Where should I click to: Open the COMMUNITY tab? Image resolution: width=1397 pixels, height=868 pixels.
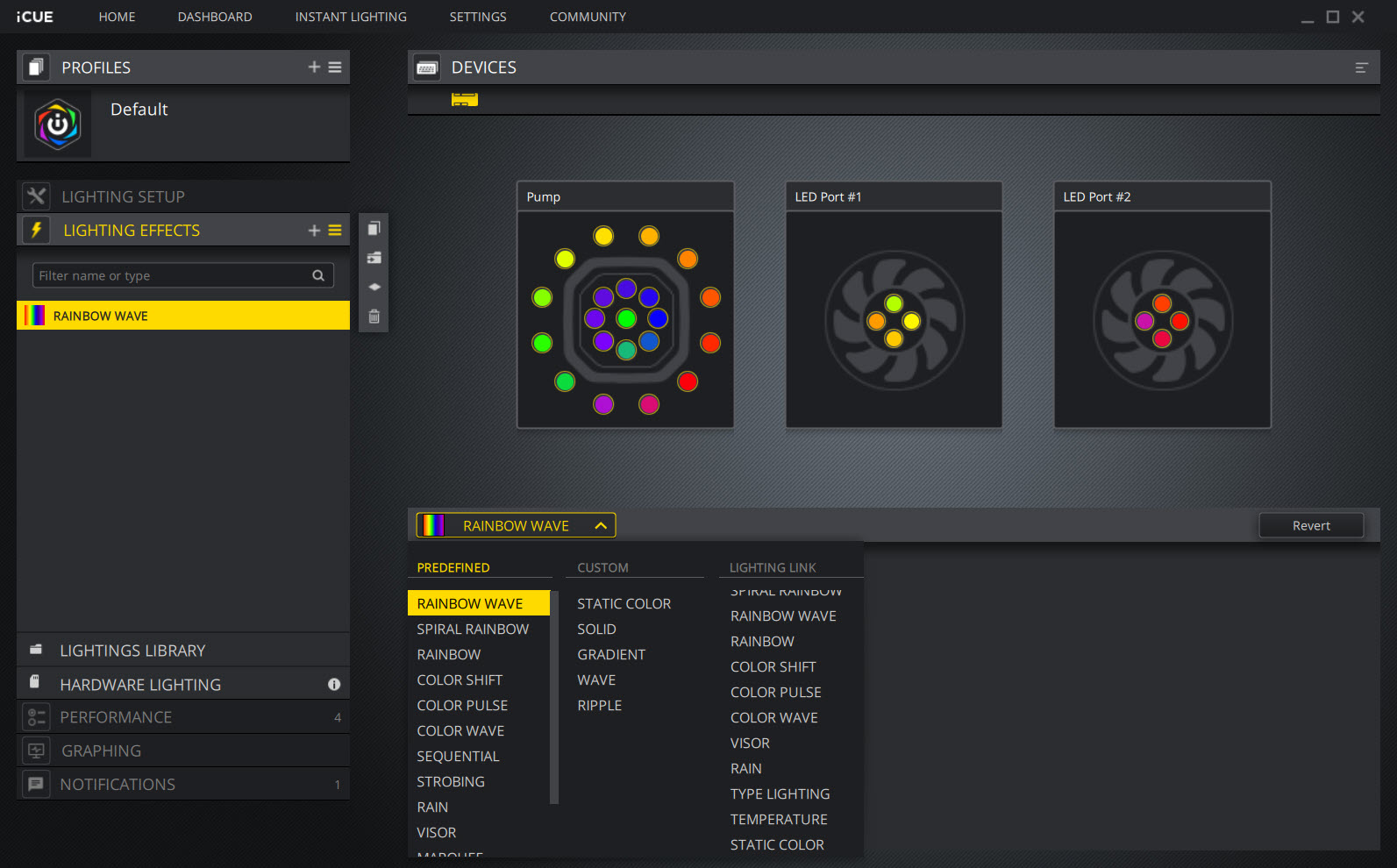[x=588, y=17]
